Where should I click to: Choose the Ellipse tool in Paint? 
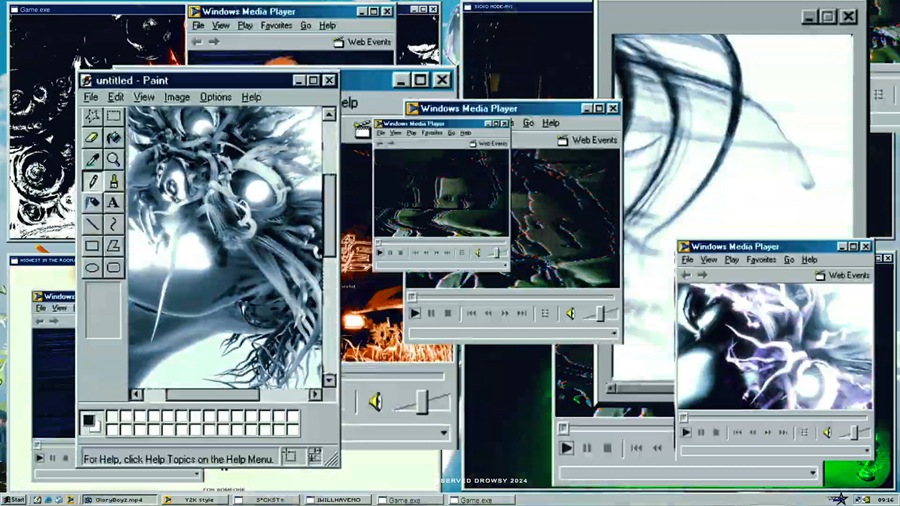[x=92, y=268]
